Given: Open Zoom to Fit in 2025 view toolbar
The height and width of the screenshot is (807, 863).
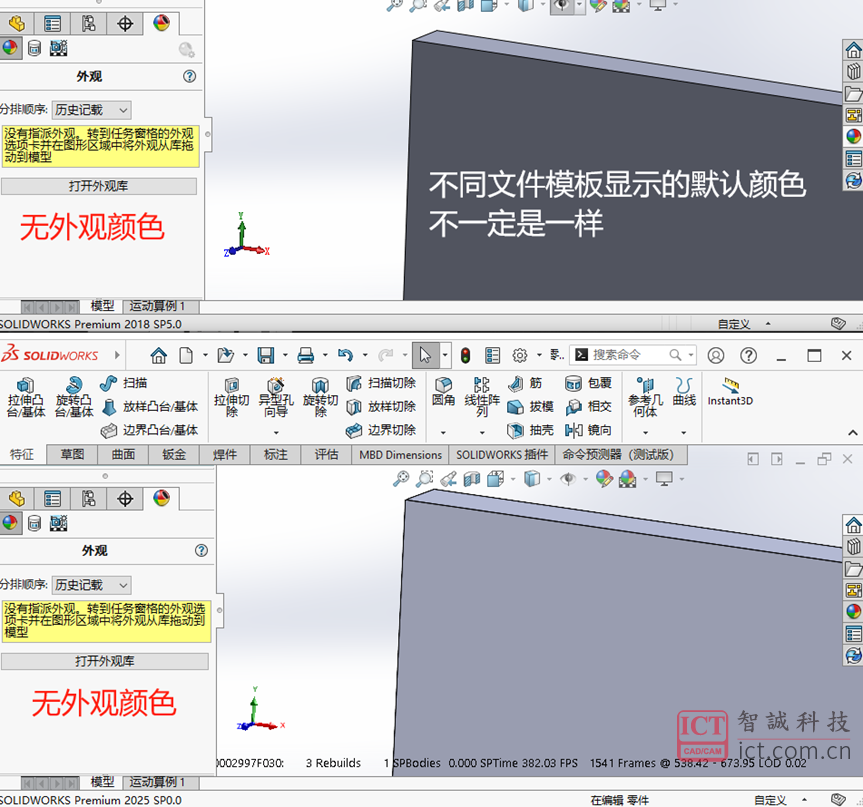Looking at the screenshot, I should coord(401,479).
